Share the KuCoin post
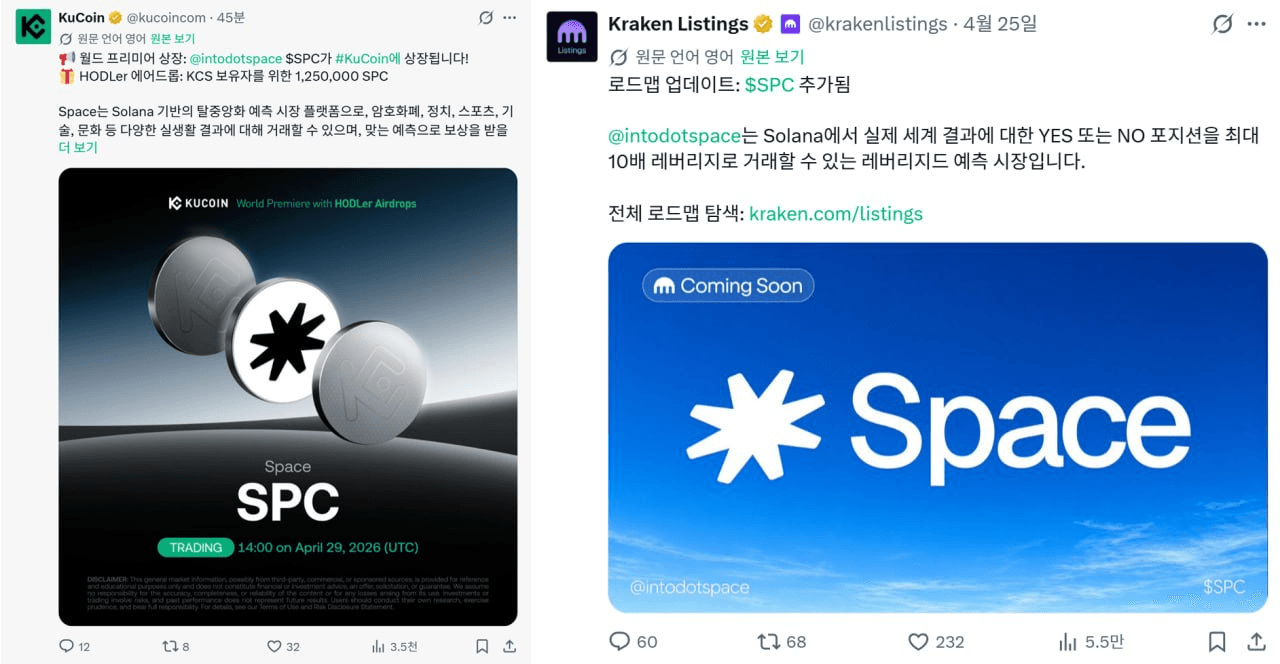 click(509, 647)
